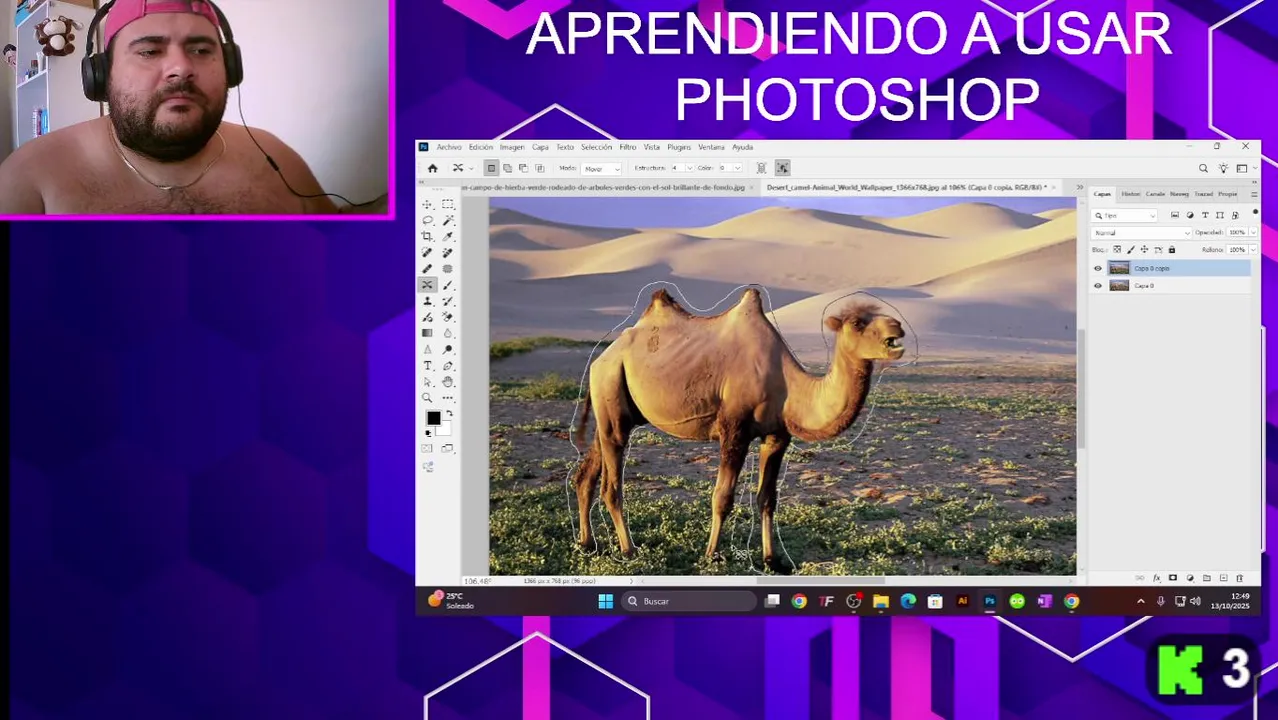The width and height of the screenshot is (1278, 720).
Task: Toggle lock image pixels brush icon
Action: coord(1131,249)
